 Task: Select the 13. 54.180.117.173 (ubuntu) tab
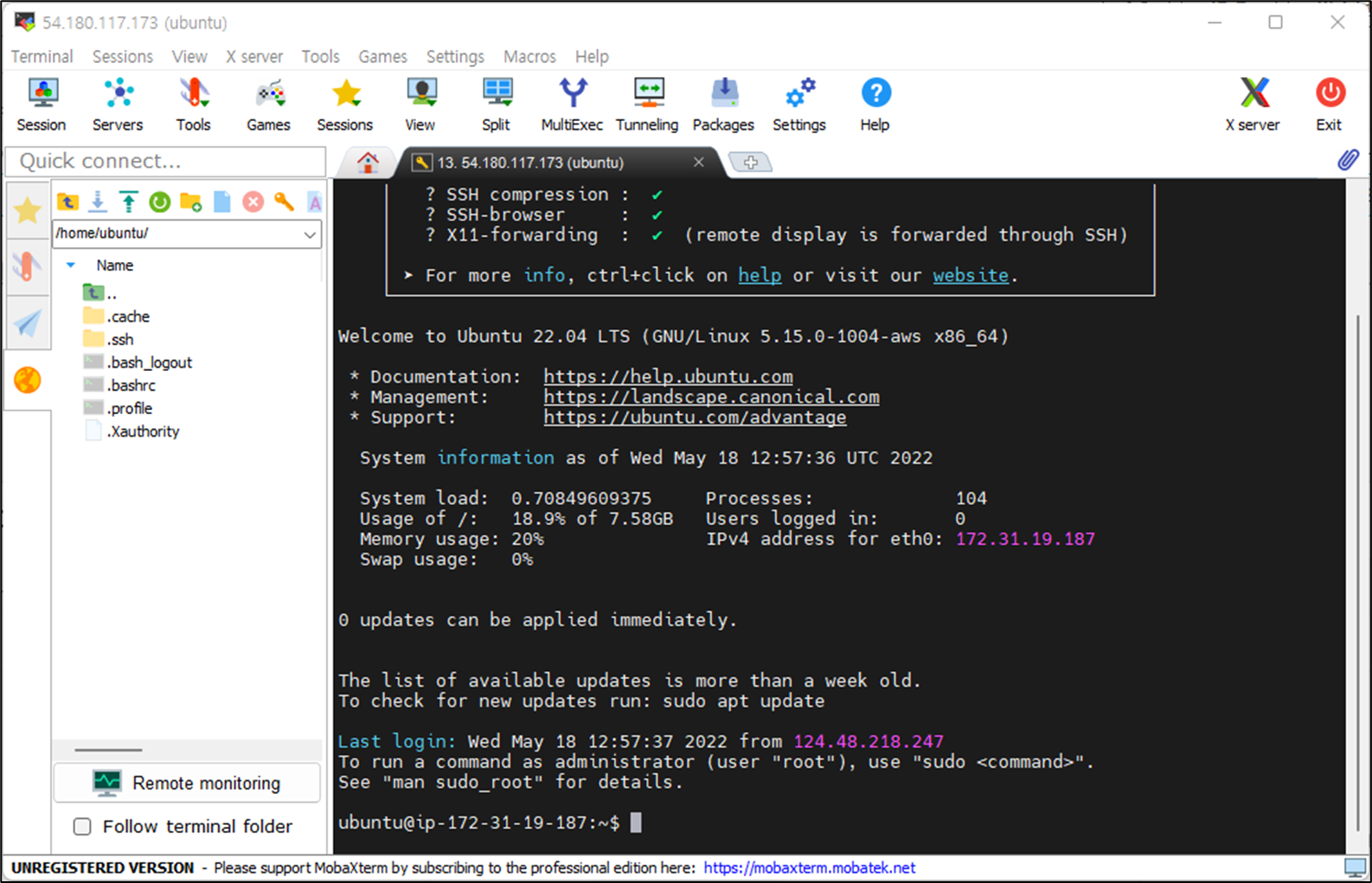(x=558, y=163)
